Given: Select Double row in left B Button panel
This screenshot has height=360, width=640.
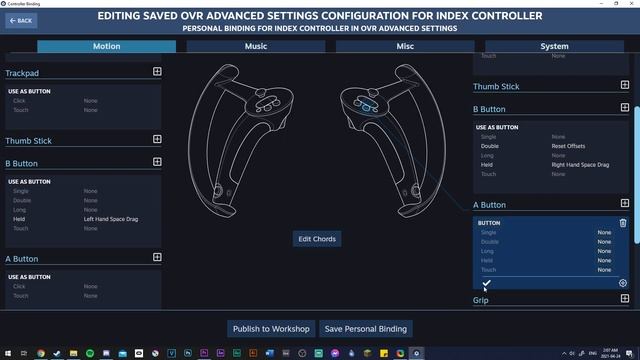Looking at the screenshot, I should pyautogui.click(x=83, y=200).
